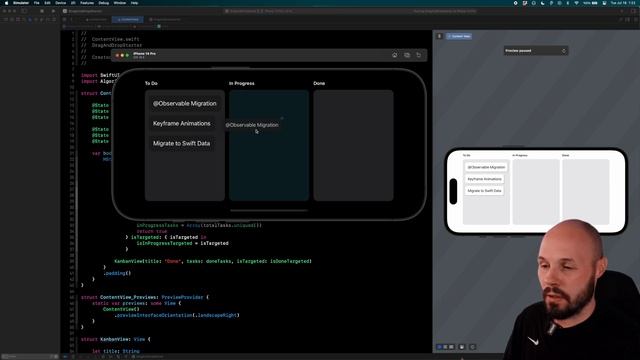Click the ".padding()" code line

click(117, 273)
